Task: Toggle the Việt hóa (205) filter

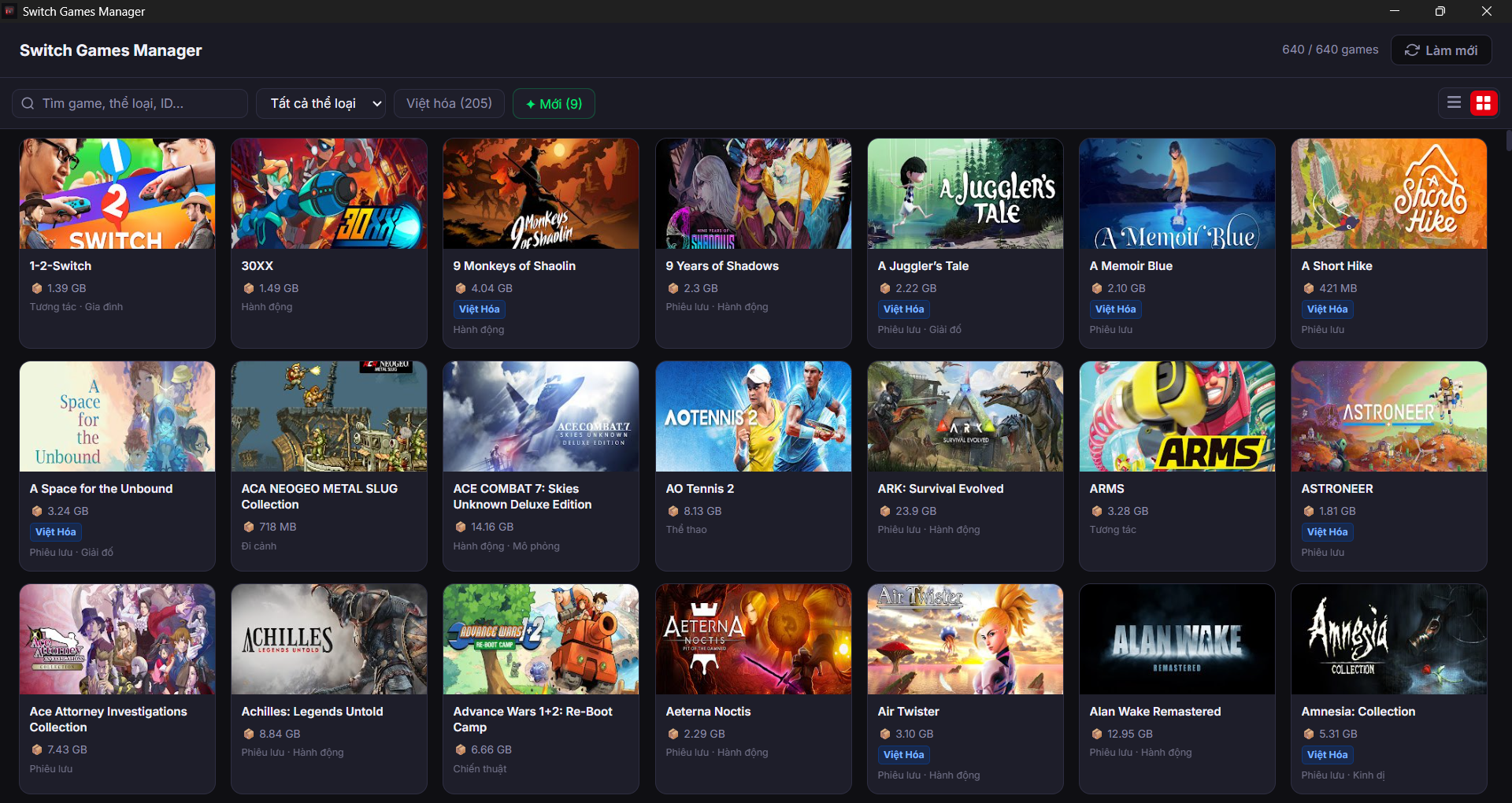Action: point(449,103)
